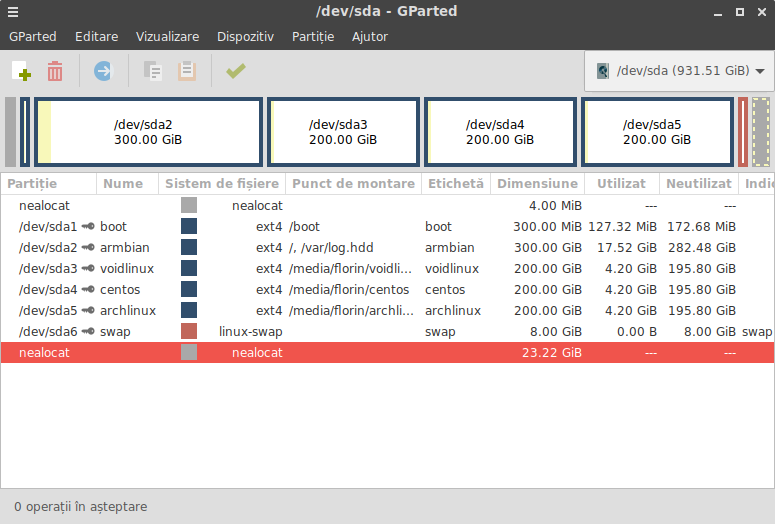Image resolution: width=775 pixels, height=524 pixels.
Task: Click the key icon next to /dev/sda2
Action: tap(88, 247)
